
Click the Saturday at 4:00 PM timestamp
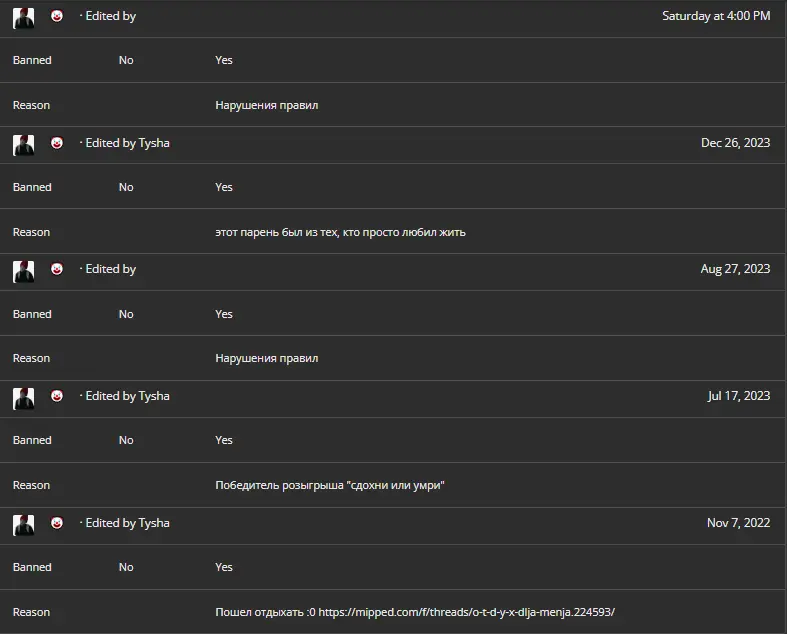(716, 16)
